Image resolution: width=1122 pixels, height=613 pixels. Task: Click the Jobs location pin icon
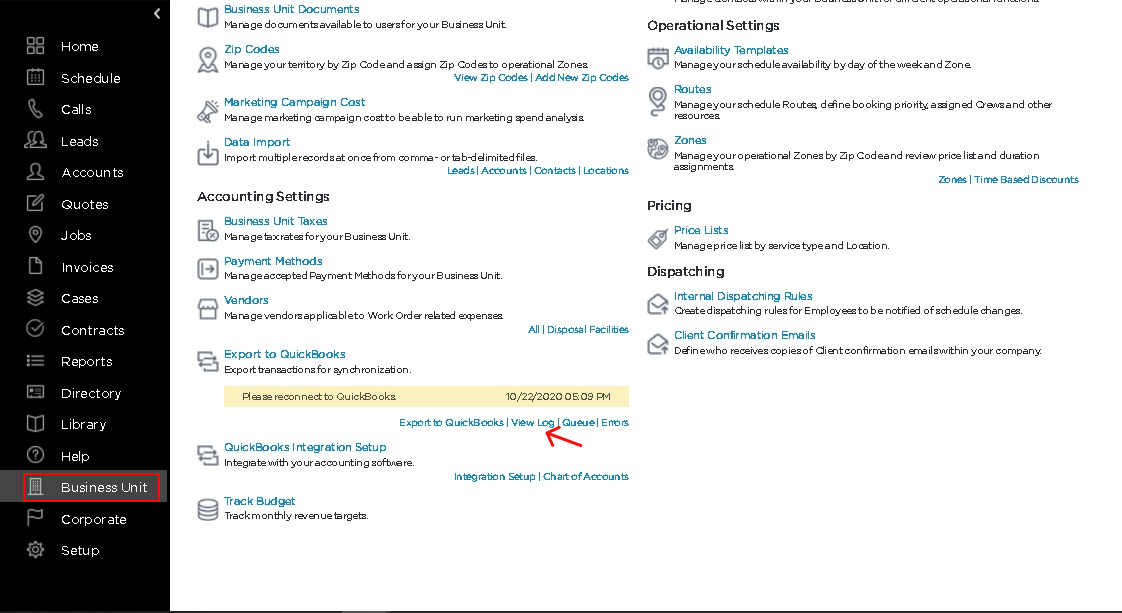(x=35, y=235)
